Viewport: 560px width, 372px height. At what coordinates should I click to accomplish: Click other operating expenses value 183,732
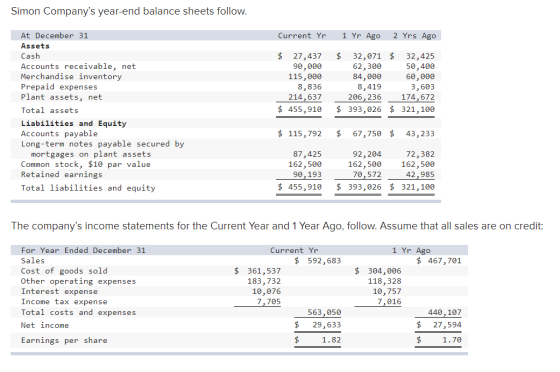coord(264,281)
